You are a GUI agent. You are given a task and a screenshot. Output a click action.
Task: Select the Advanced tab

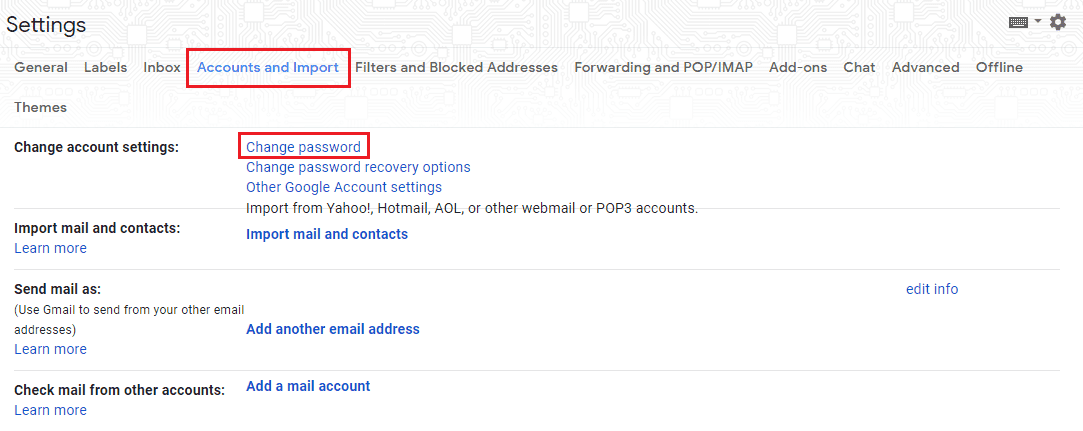pyautogui.click(x=925, y=68)
